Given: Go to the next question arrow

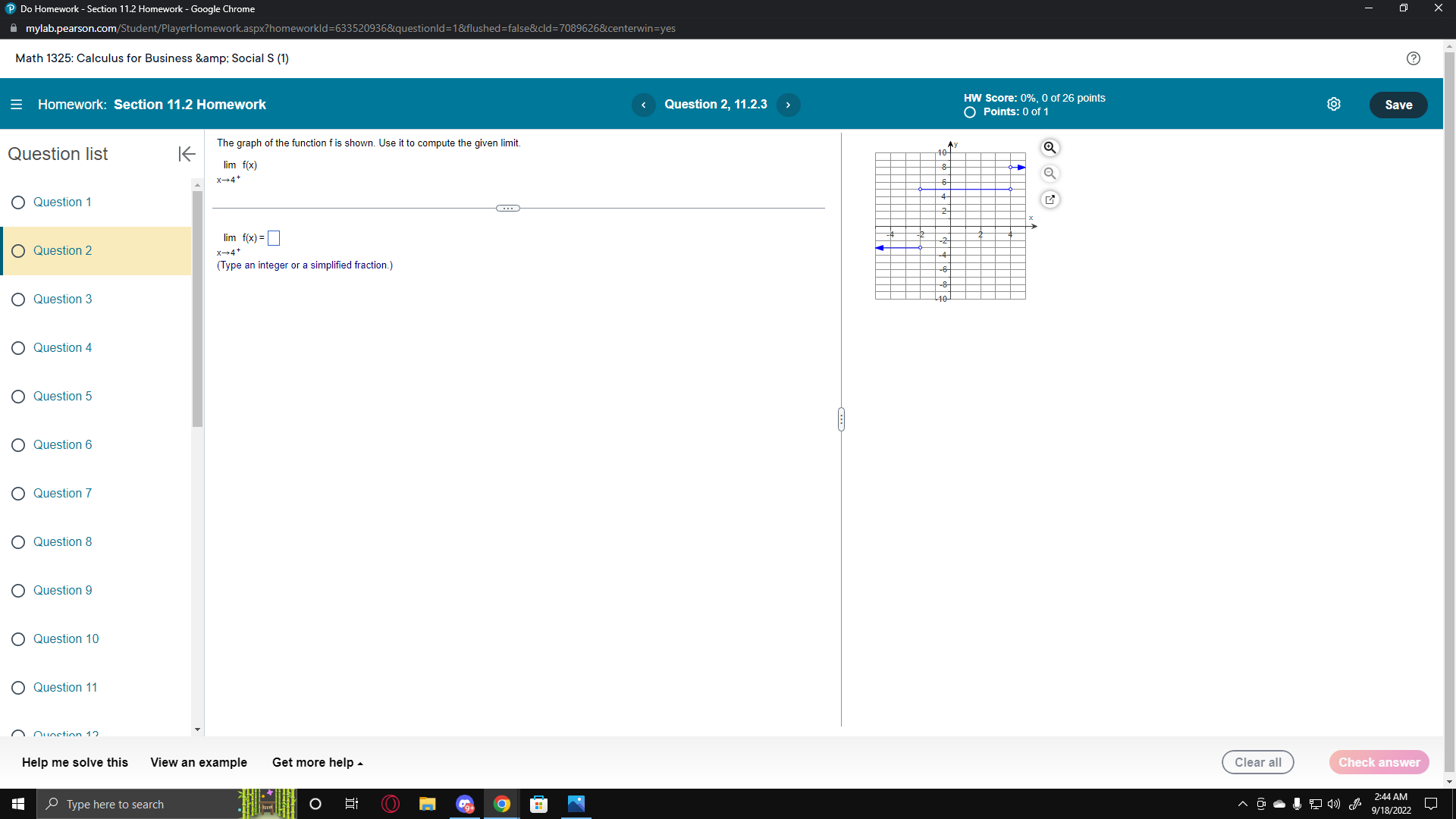Looking at the screenshot, I should coord(788,105).
